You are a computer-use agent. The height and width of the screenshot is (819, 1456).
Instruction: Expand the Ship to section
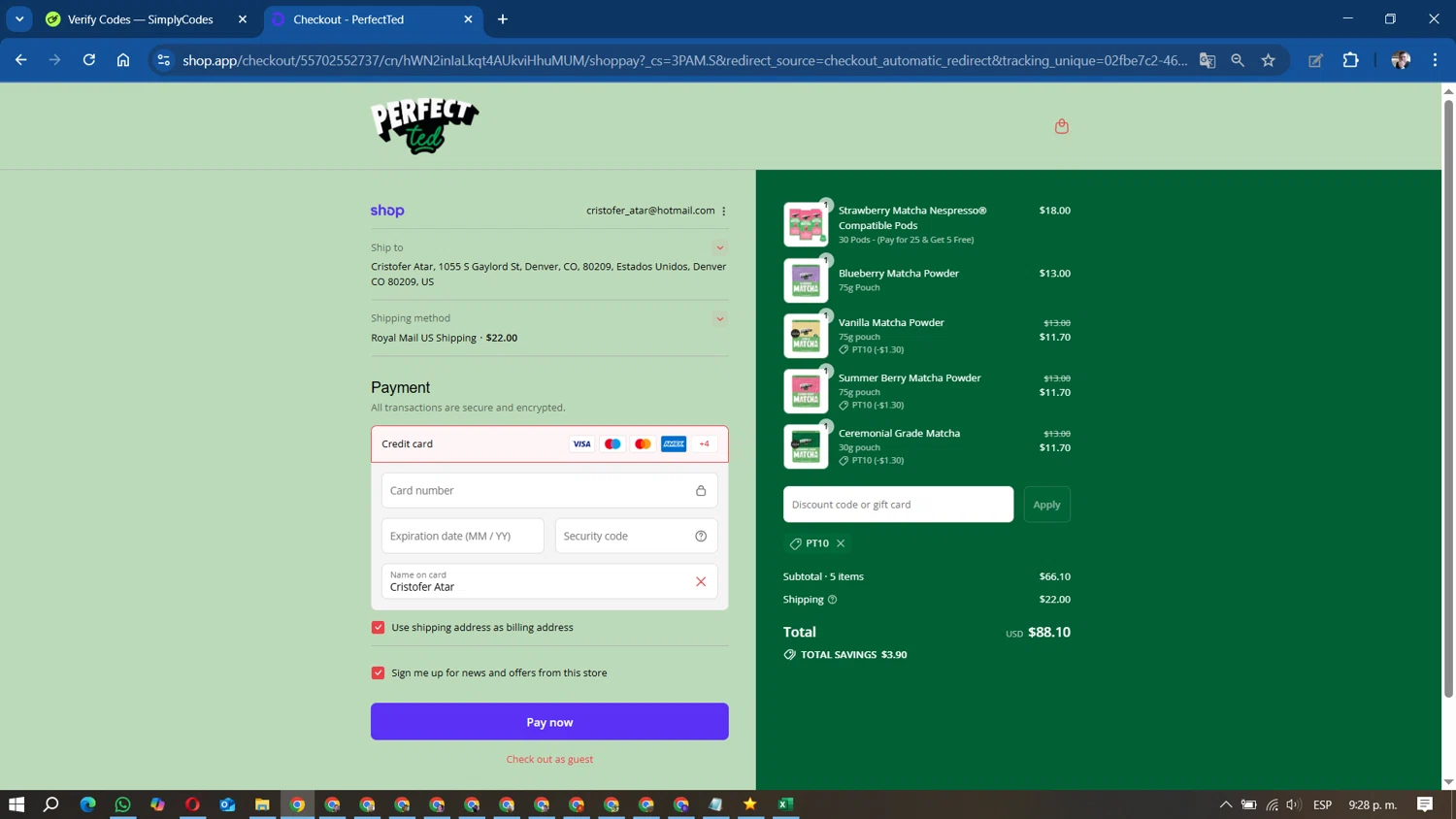coord(720,248)
